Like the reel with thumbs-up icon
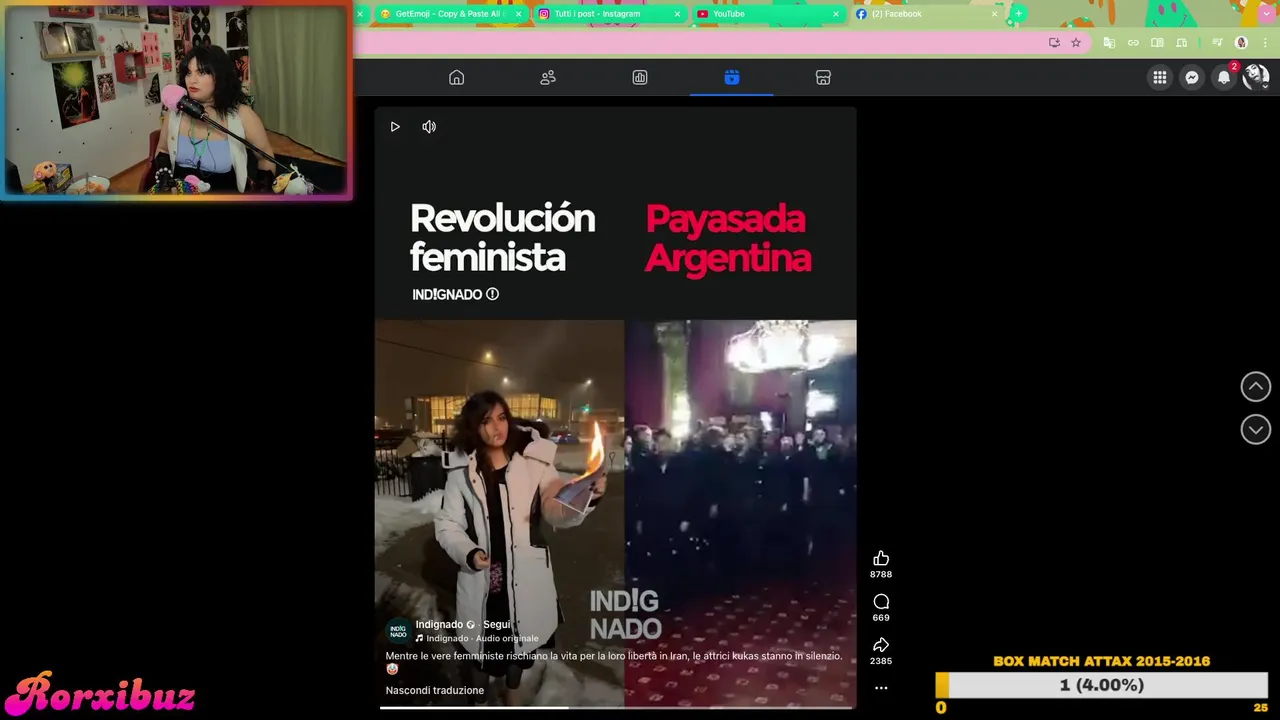The height and width of the screenshot is (720, 1280). point(881,558)
